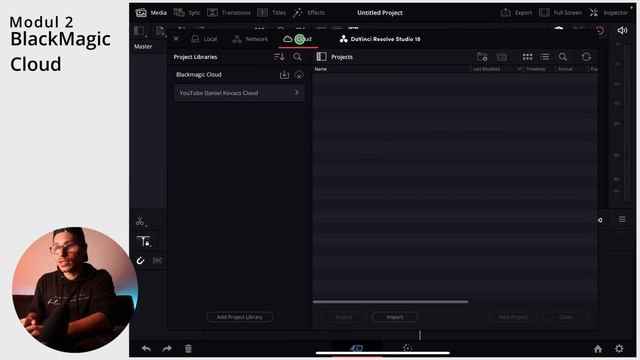Viewport: 640px width, 360px height.
Task: Open the Transitions panel
Action: click(x=229, y=13)
